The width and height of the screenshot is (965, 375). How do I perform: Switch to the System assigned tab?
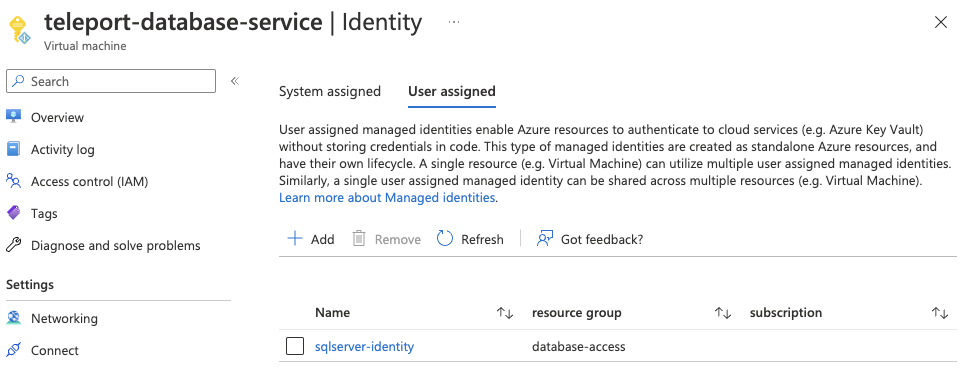330,92
